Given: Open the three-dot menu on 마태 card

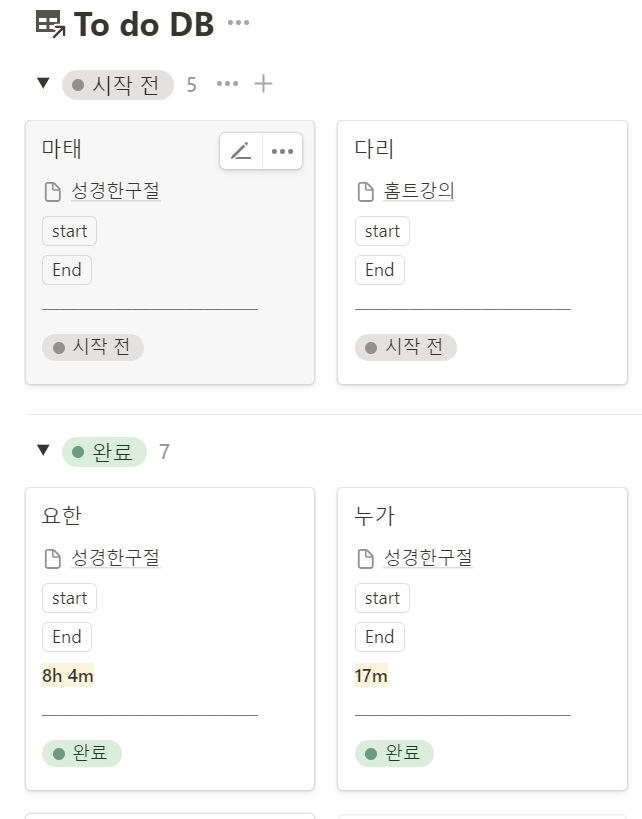Looking at the screenshot, I should click(282, 151).
